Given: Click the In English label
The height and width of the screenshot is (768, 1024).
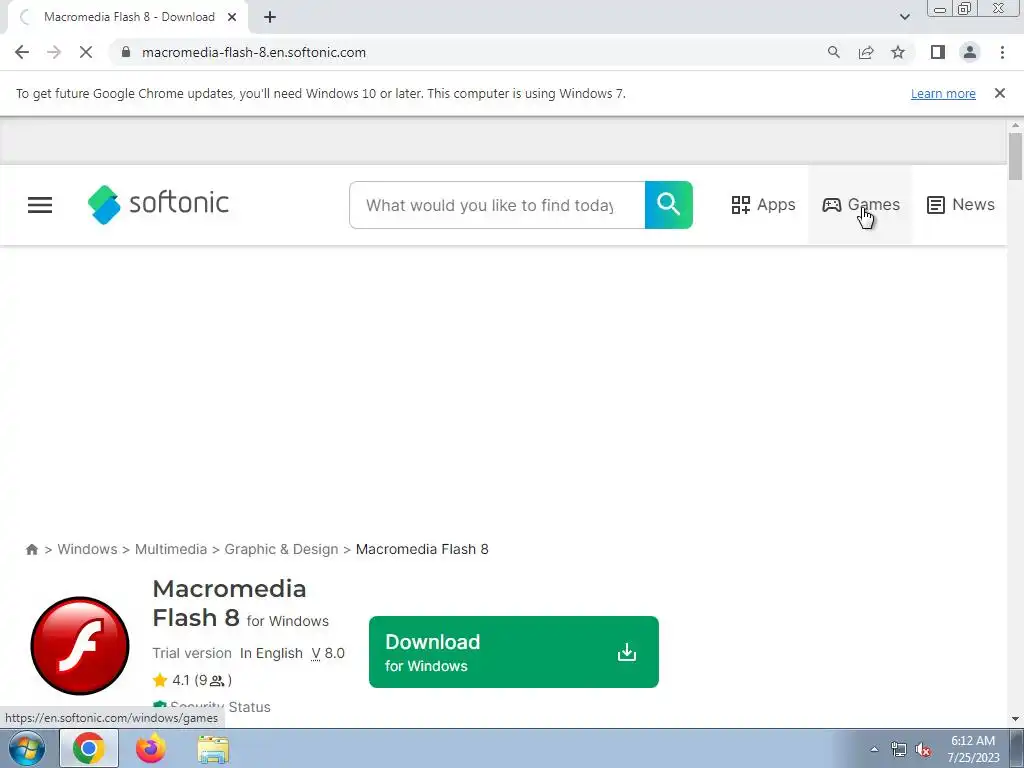Looking at the screenshot, I should coord(271,653).
